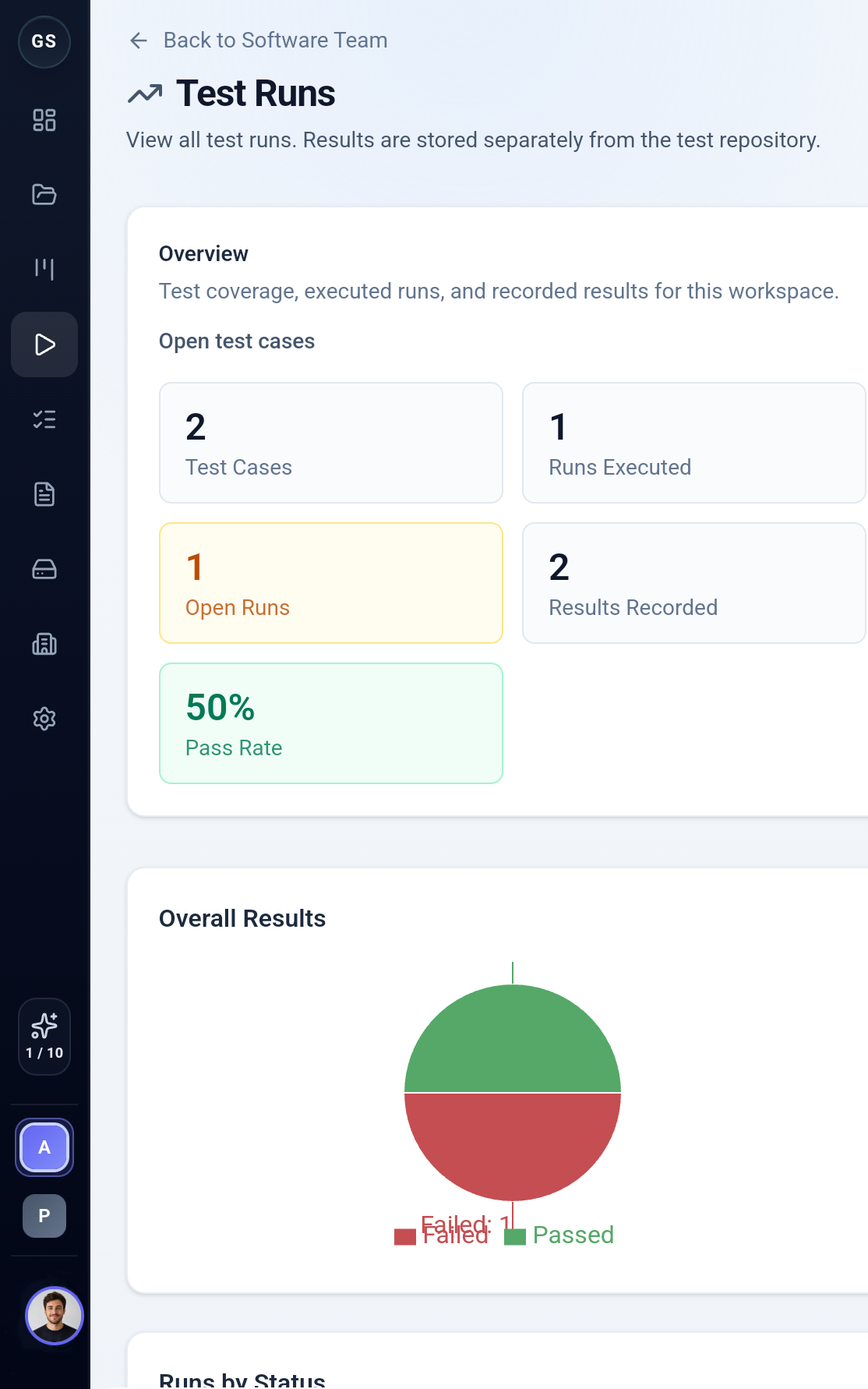
Task: Click the Overall Results heading
Action: (242, 919)
